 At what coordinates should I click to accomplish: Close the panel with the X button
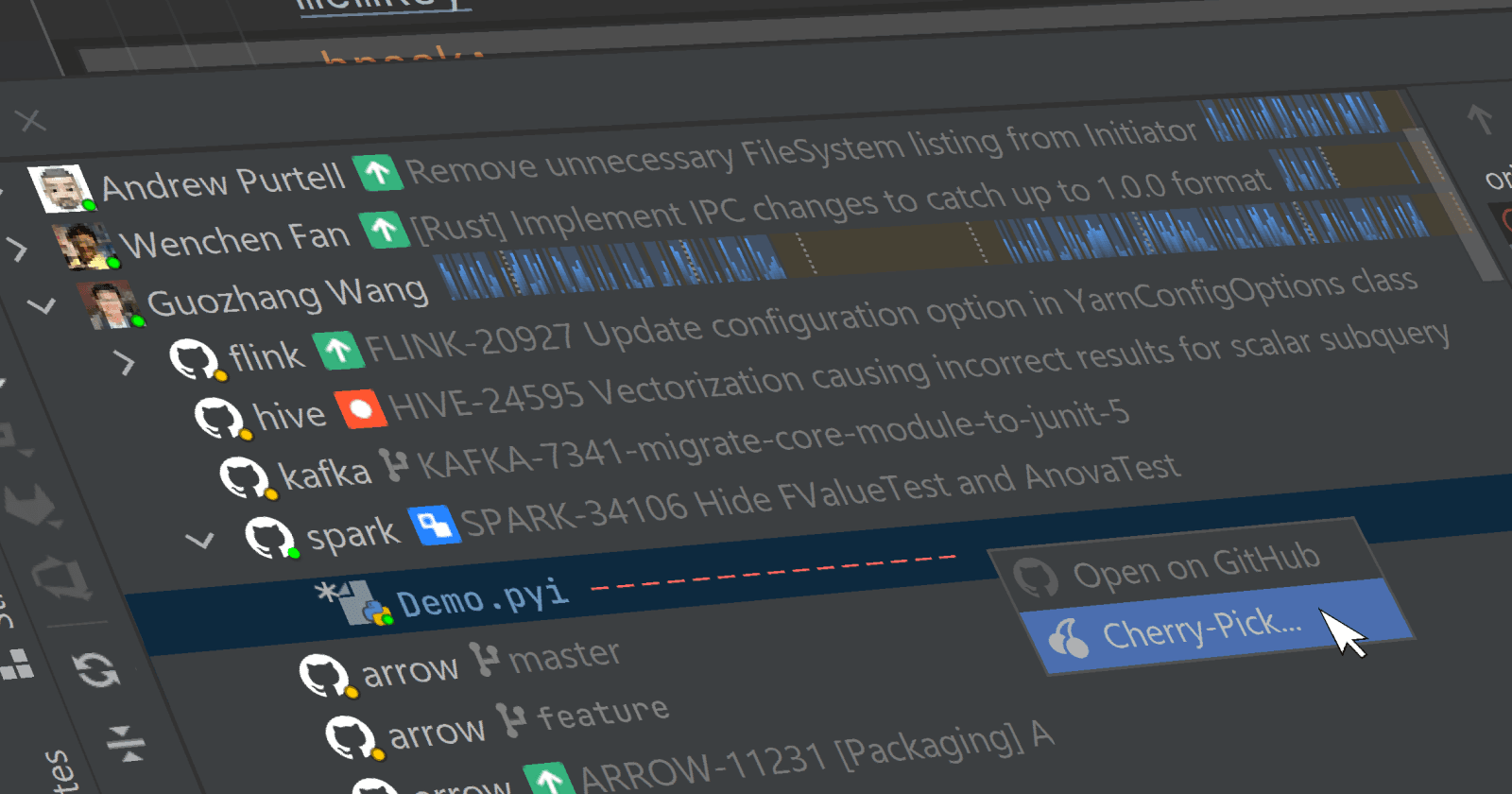31,121
